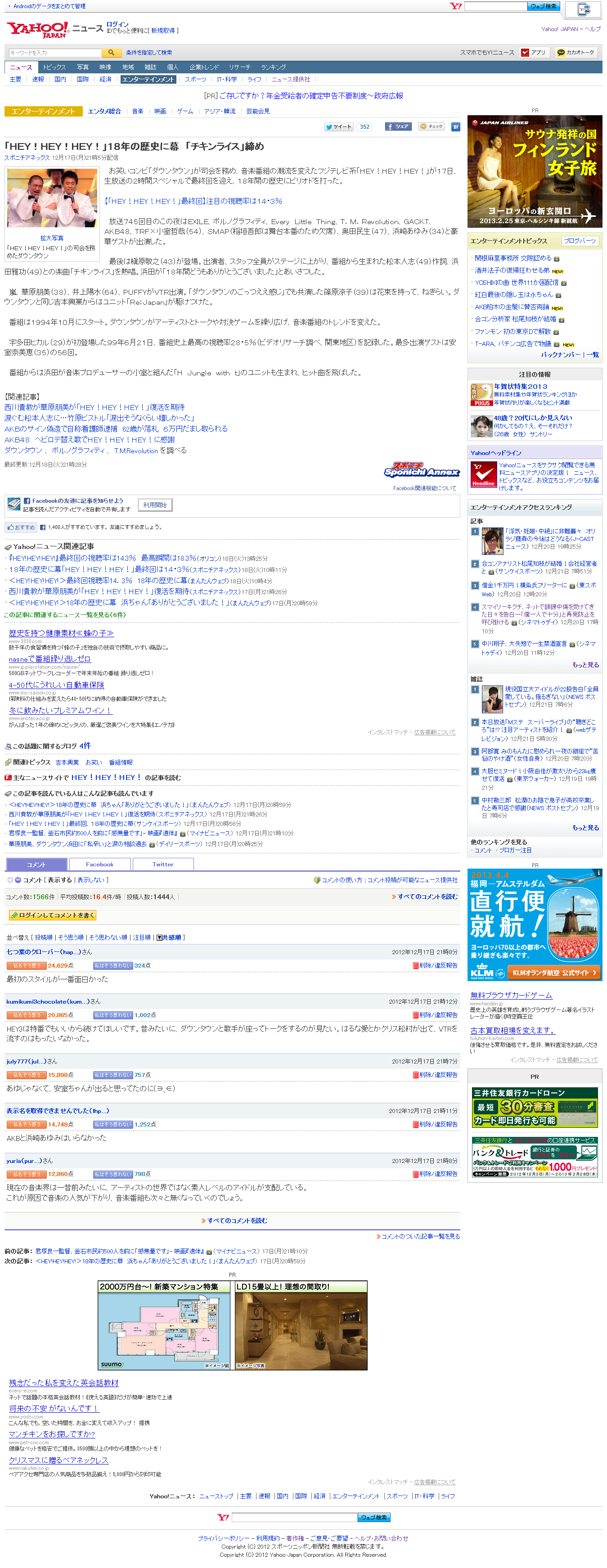This screenshot has height=1568, width=607.
Task: Open the スマホ アプリ checkmark icon button
Action: 534,52
